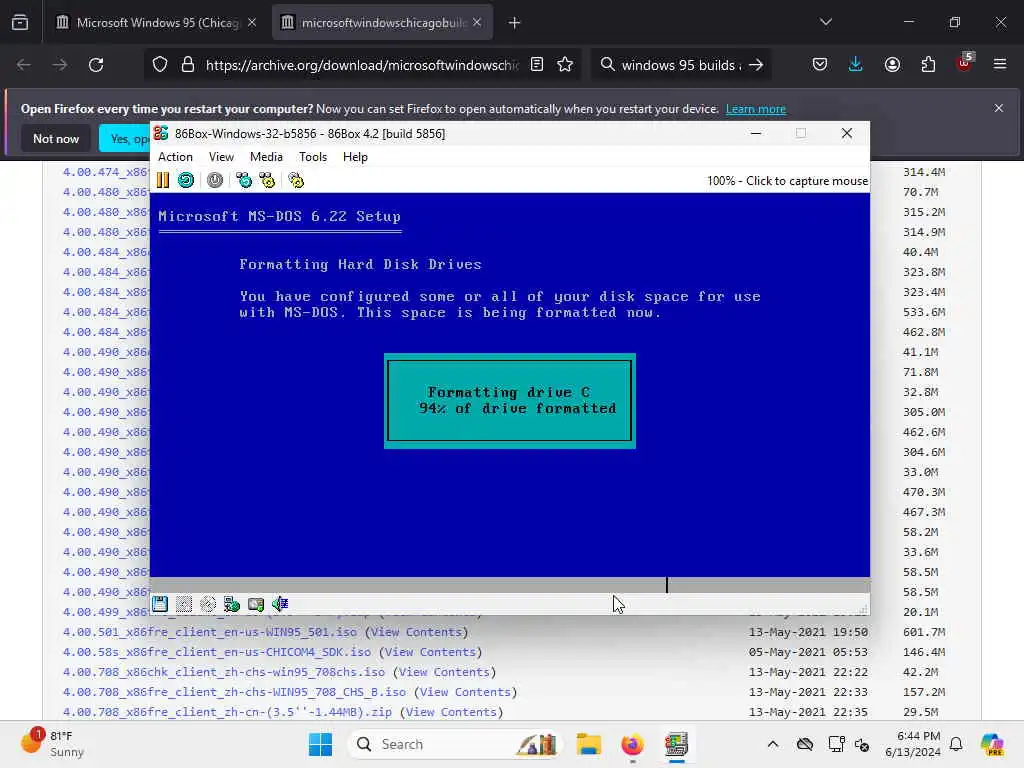
Task: Click the Firefox back arrow
Action: (24, 65)
